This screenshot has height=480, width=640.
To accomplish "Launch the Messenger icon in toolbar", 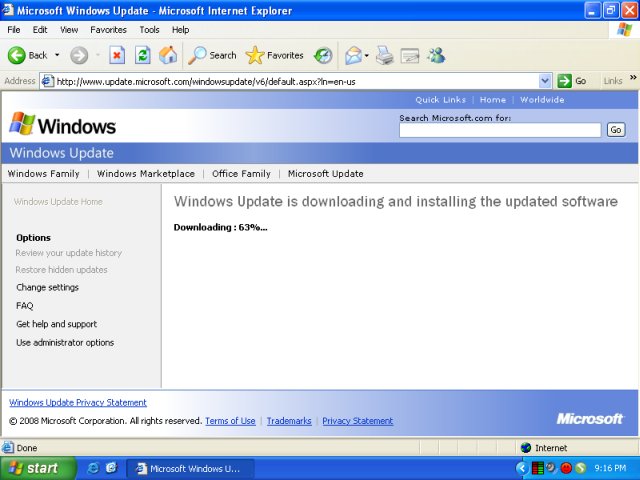I will 436,55.
